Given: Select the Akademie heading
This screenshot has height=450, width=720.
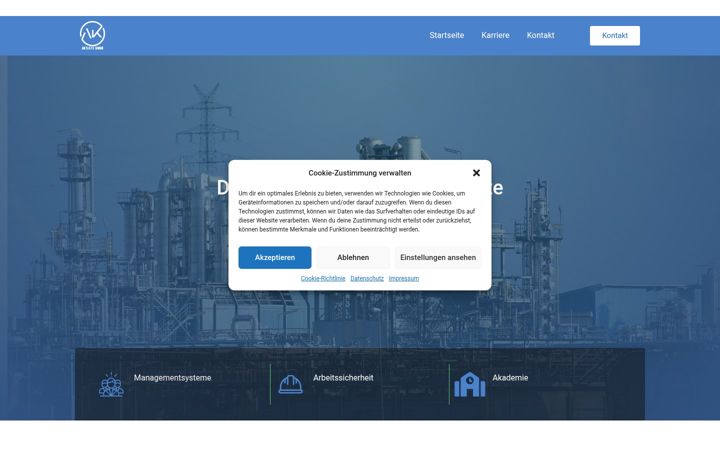Looking at the screenshot, I should coord(510,377).
